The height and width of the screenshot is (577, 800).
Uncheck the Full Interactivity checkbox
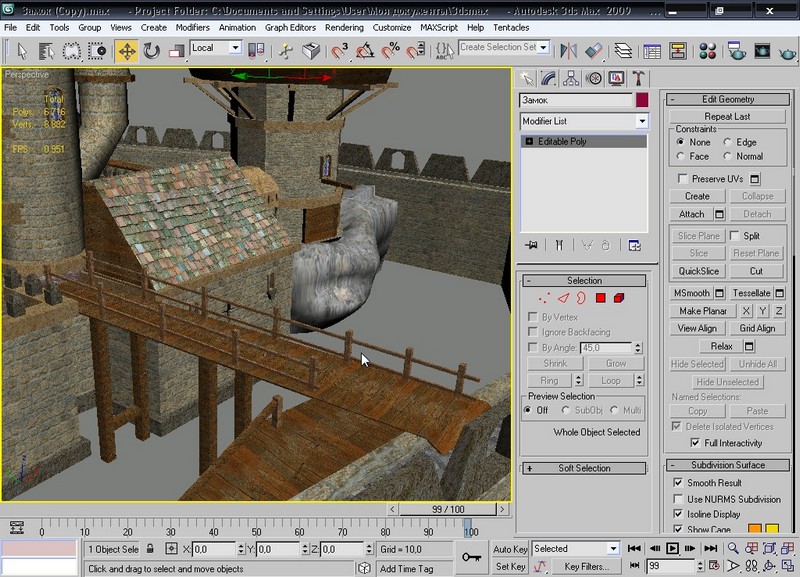pos(695,443)
